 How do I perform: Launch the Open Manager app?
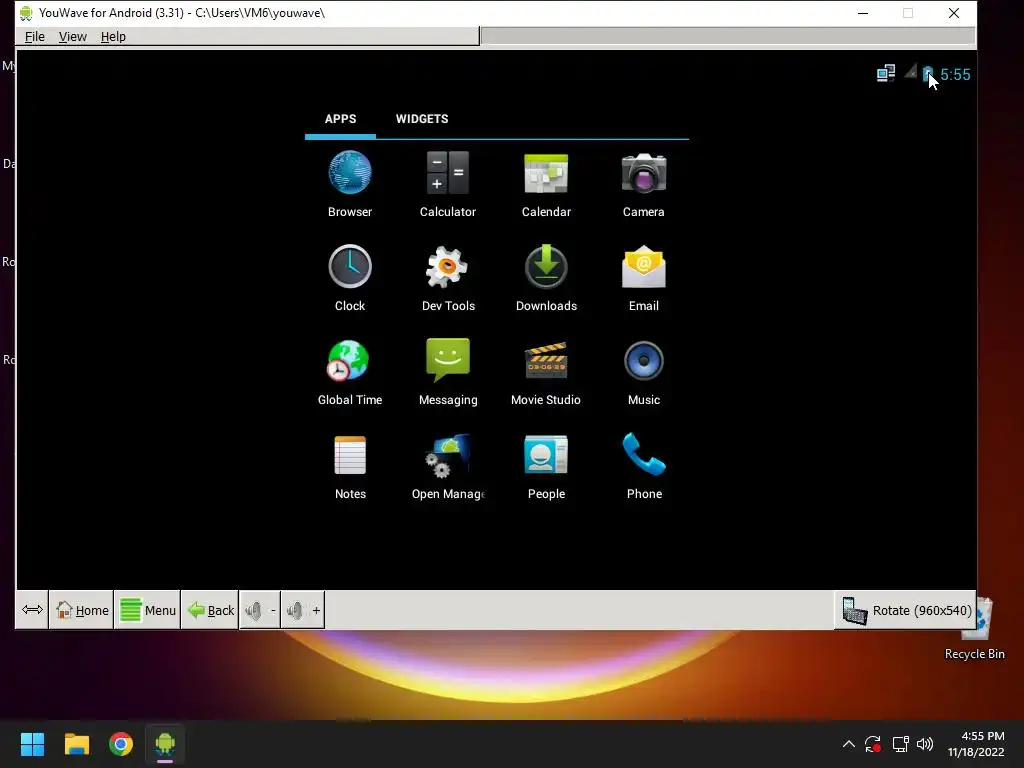pyautogui.click(x=448, y=466)
